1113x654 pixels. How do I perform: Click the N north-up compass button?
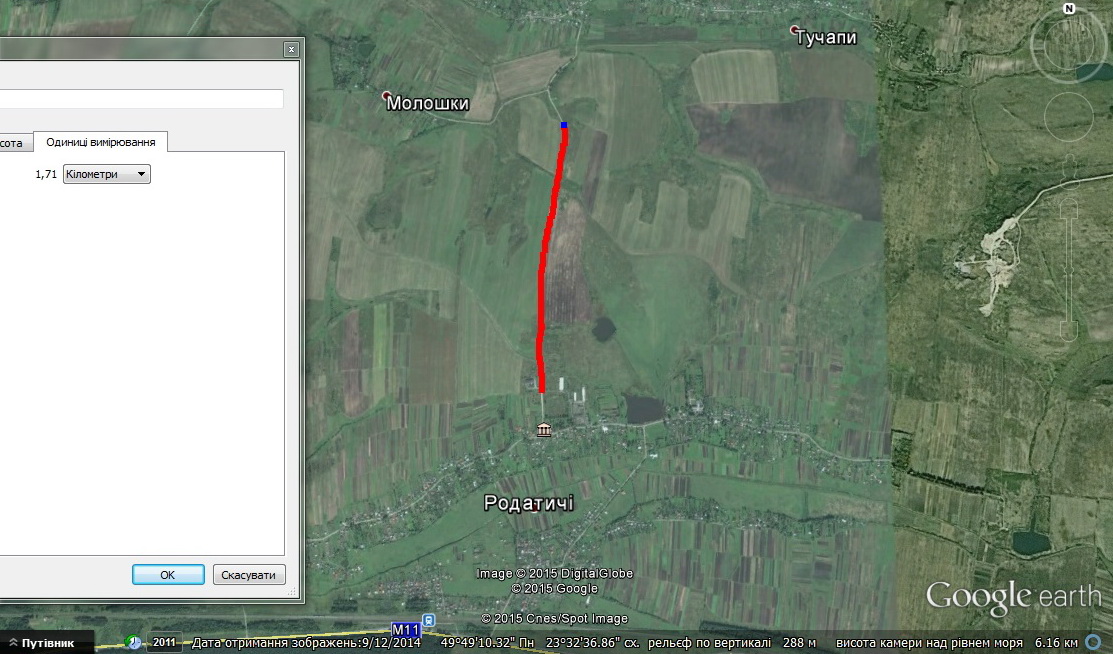point(1069,9)
